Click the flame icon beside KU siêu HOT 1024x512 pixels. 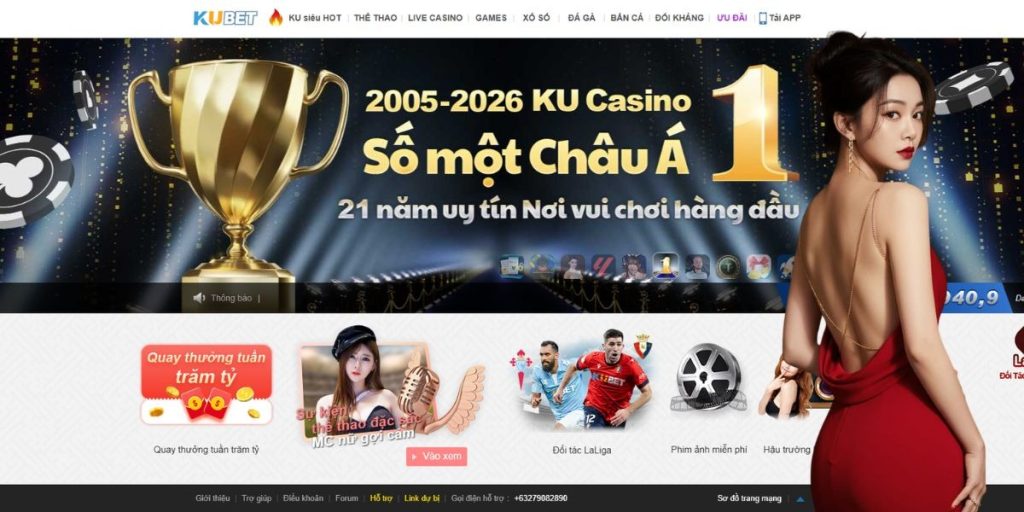point(276,17)
